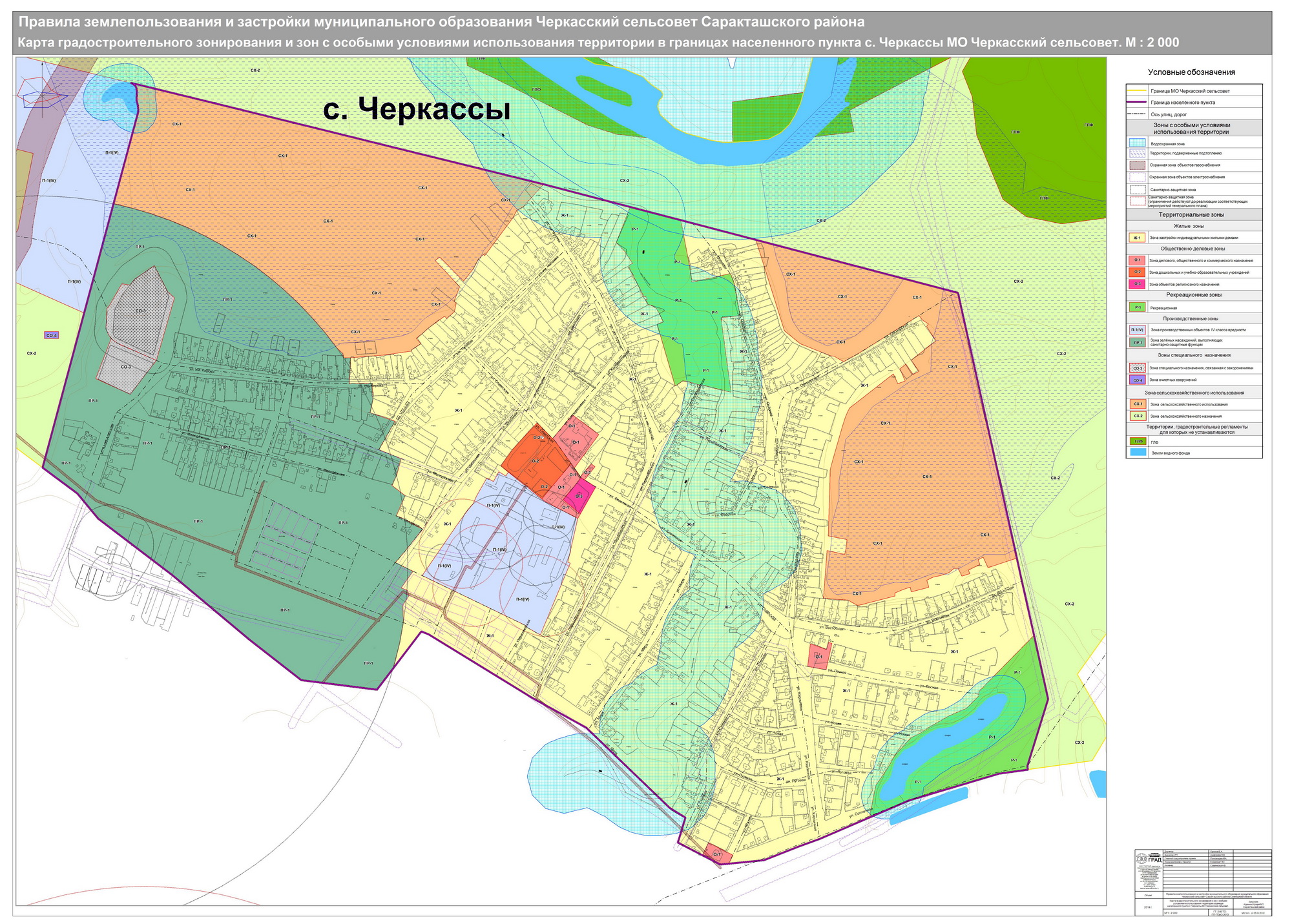Click the flood-prone territories legend swatch
The width and height of the screenshot is (1292, 924).
[x=1137, y=154]
